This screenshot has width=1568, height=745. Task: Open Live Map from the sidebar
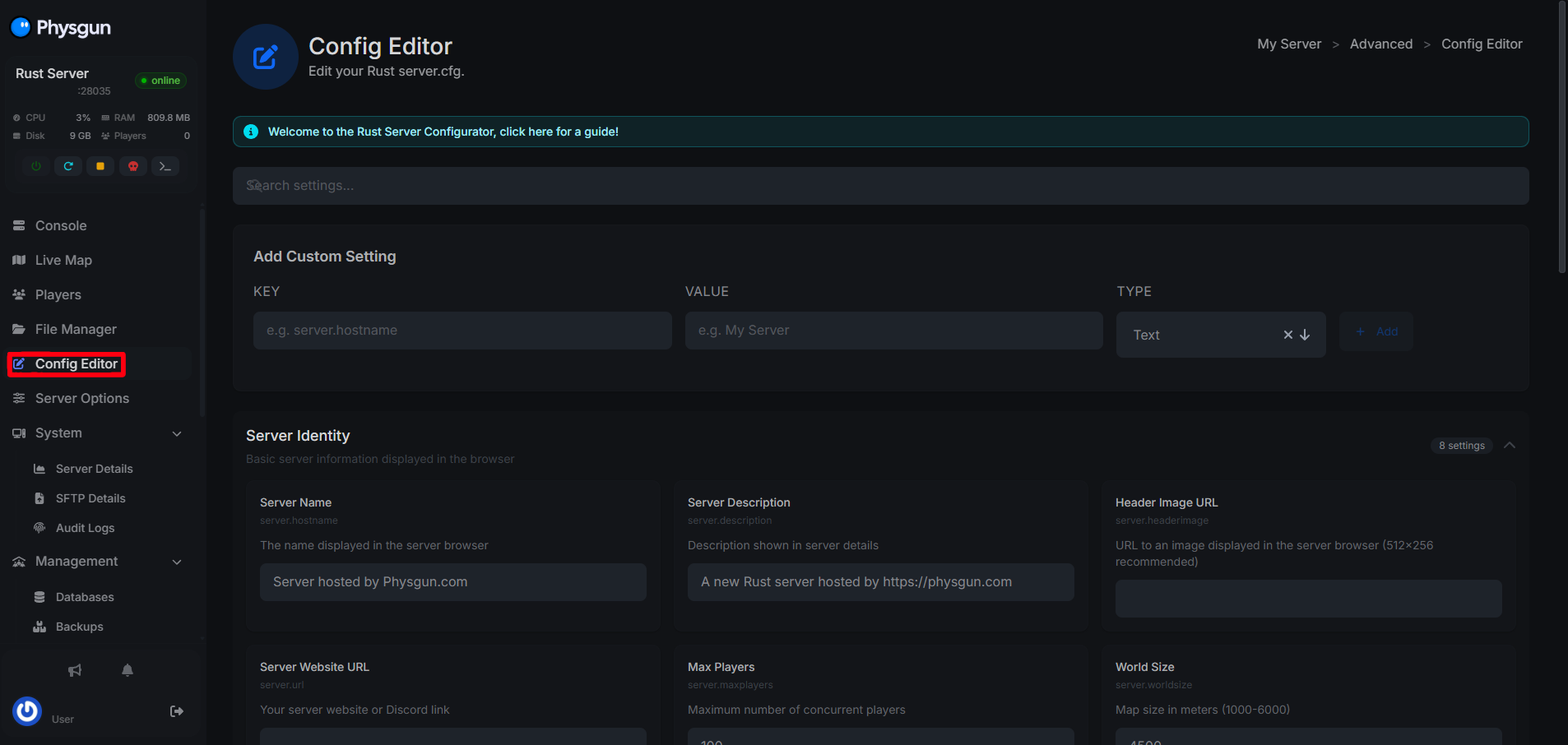[63, 260]
